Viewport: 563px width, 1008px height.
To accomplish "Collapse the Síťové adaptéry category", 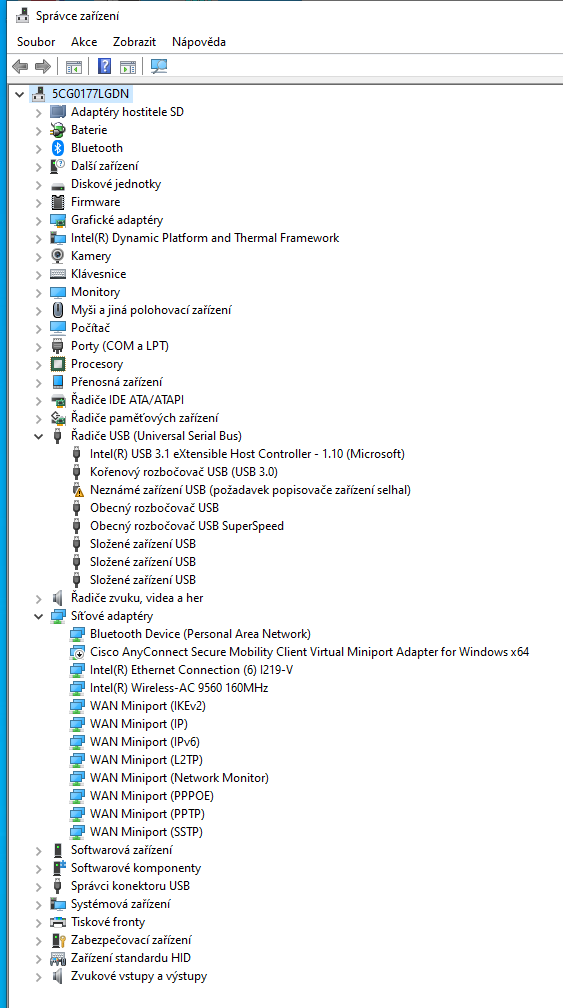I will [x=39, y=616].
